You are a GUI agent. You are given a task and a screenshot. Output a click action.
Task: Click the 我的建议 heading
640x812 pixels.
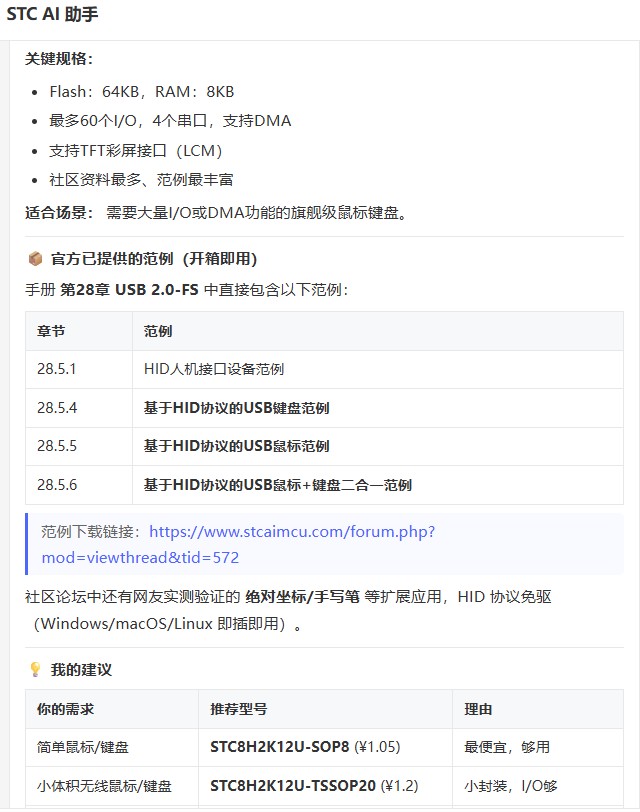[81, 670]
